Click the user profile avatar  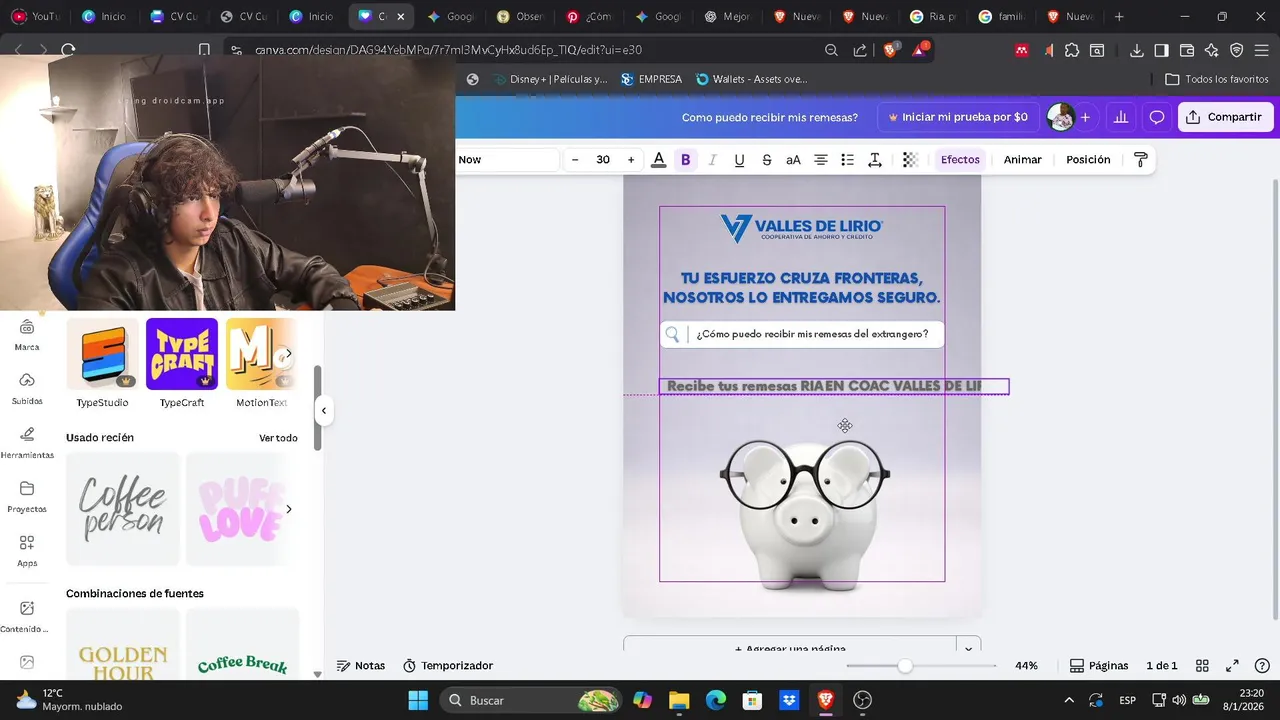coord(1060,117)
